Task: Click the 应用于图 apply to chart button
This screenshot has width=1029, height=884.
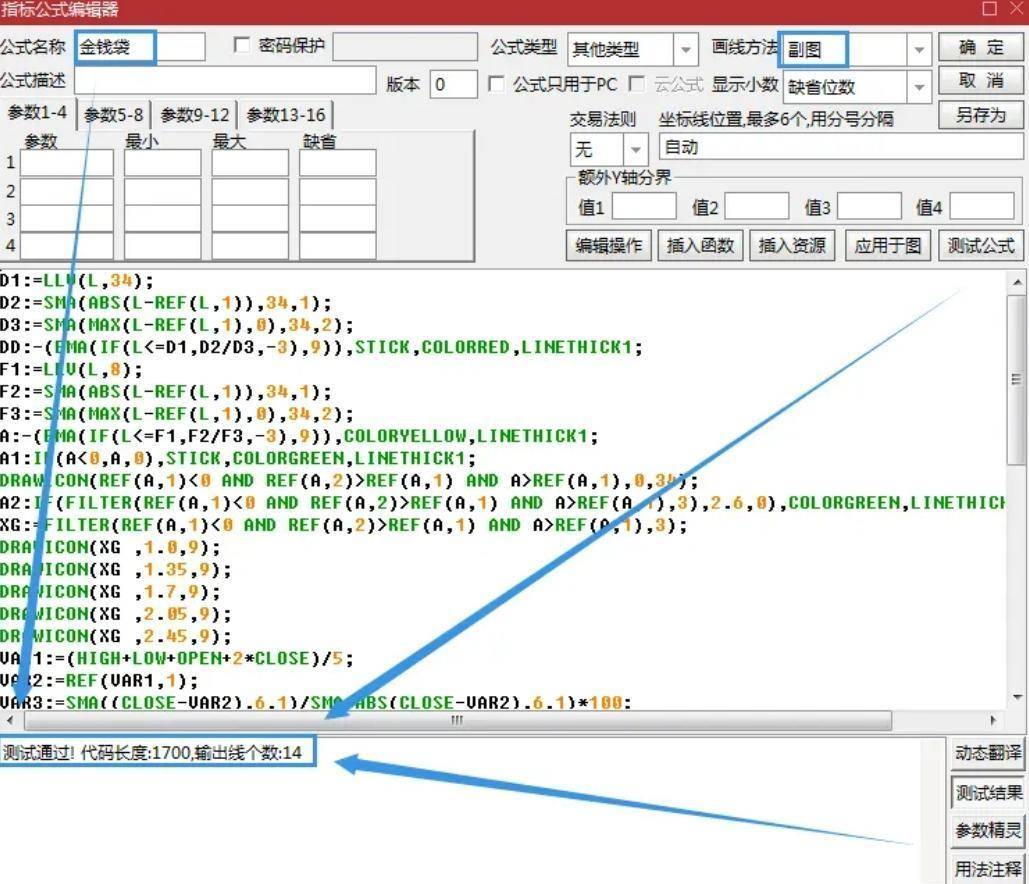Action: pyautogui.click(x=887, y=246)
